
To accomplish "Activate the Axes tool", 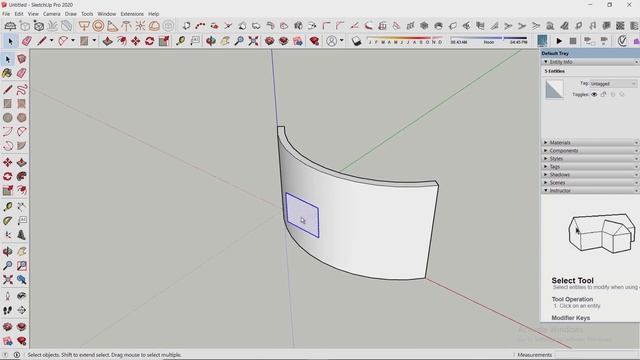I will click(7, 235).
